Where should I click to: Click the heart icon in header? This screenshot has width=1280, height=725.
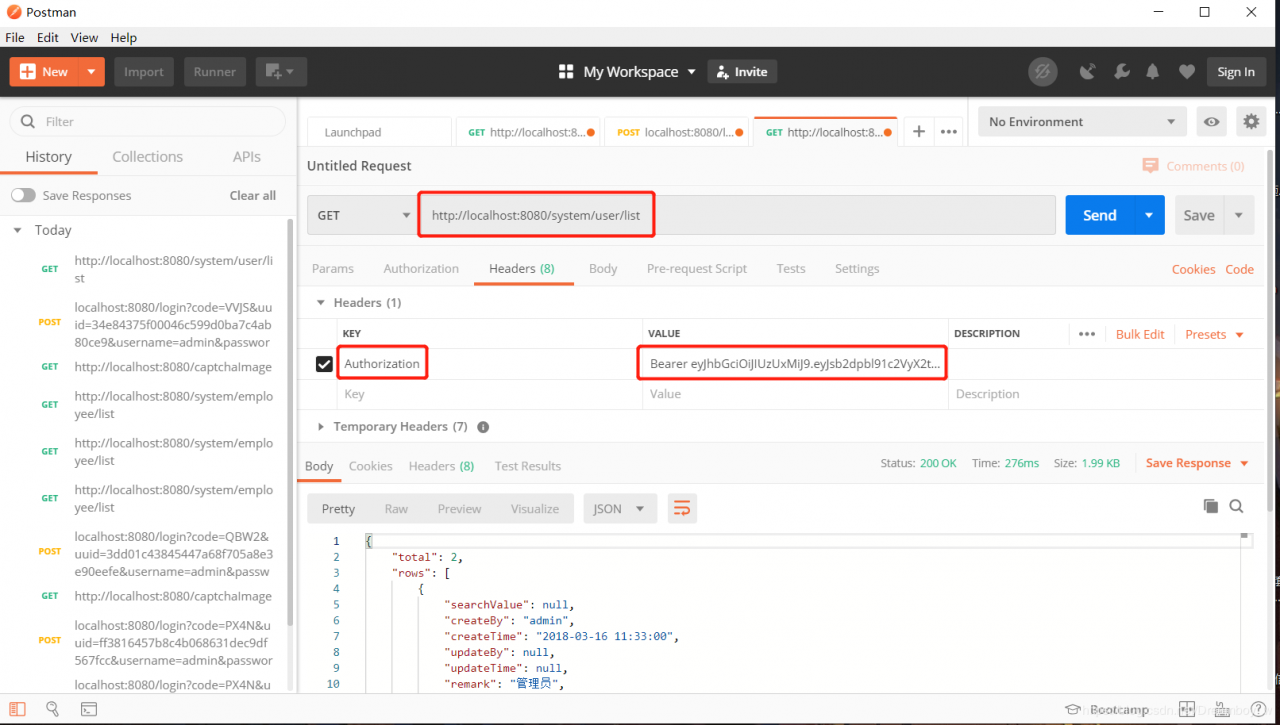click(1187, 72)
